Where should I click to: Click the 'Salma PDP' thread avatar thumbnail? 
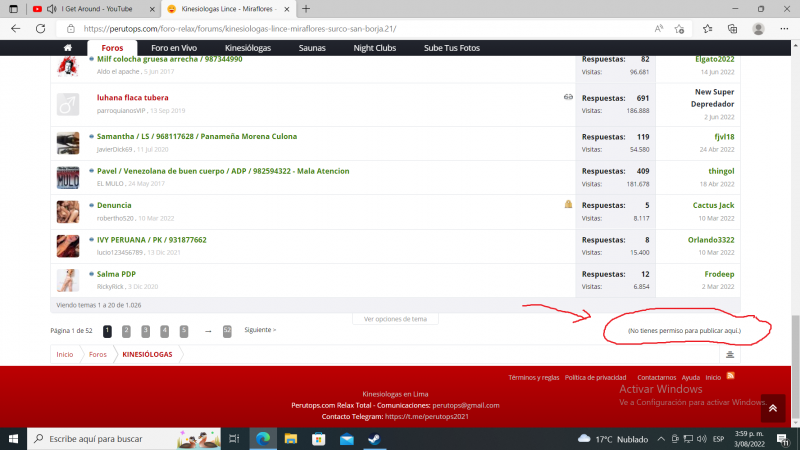(68, 279)
